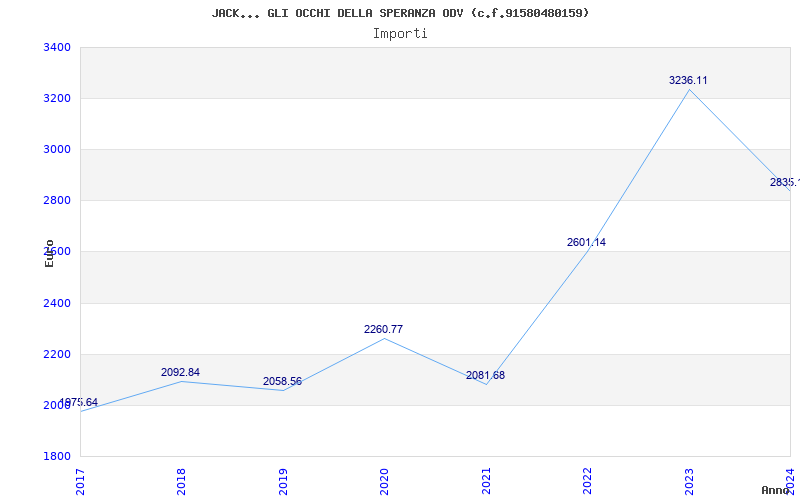Screen dimensions: 800x500
Task: Click the 2021 x-axis year label
Action: click(486, 482)
